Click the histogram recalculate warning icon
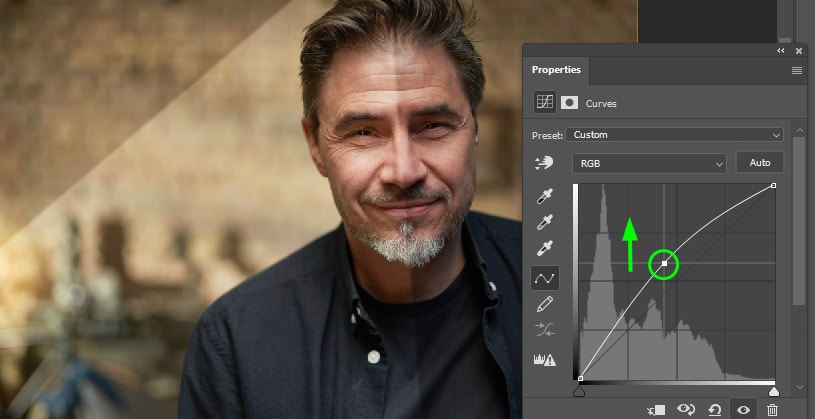This screenshot has height=419, width=815. pos(544,359)
